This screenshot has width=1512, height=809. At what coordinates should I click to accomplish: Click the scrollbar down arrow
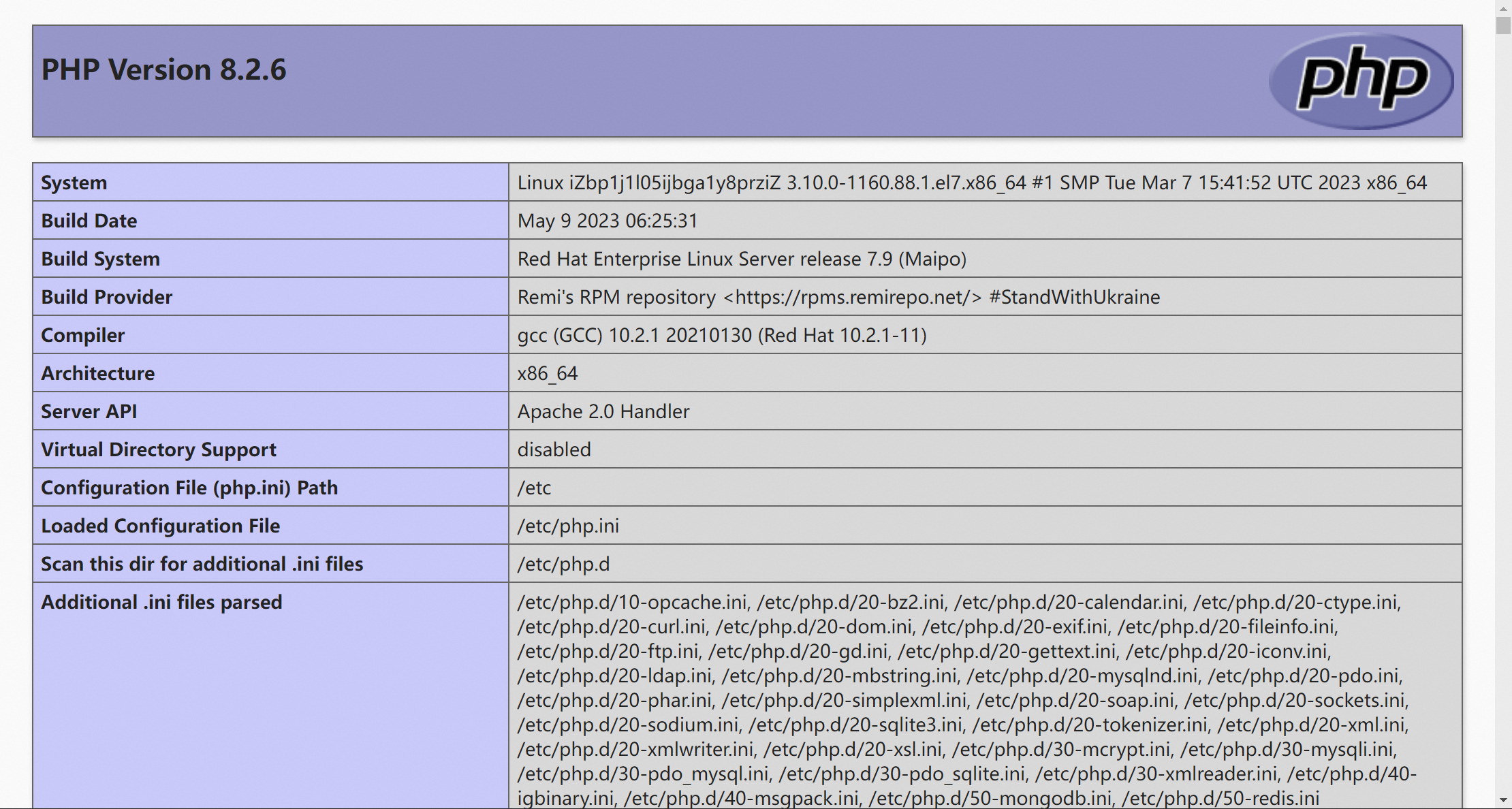(x=1503, y=800)
